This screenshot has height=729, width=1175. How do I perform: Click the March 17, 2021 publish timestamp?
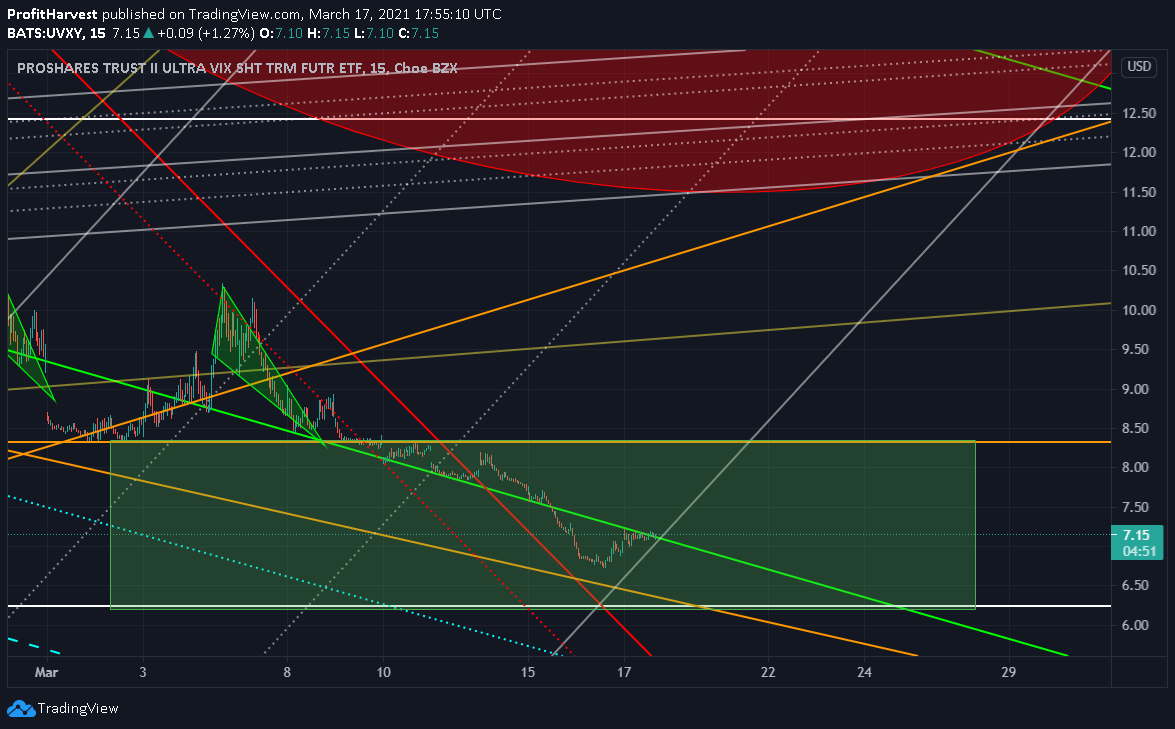point(405,14)
